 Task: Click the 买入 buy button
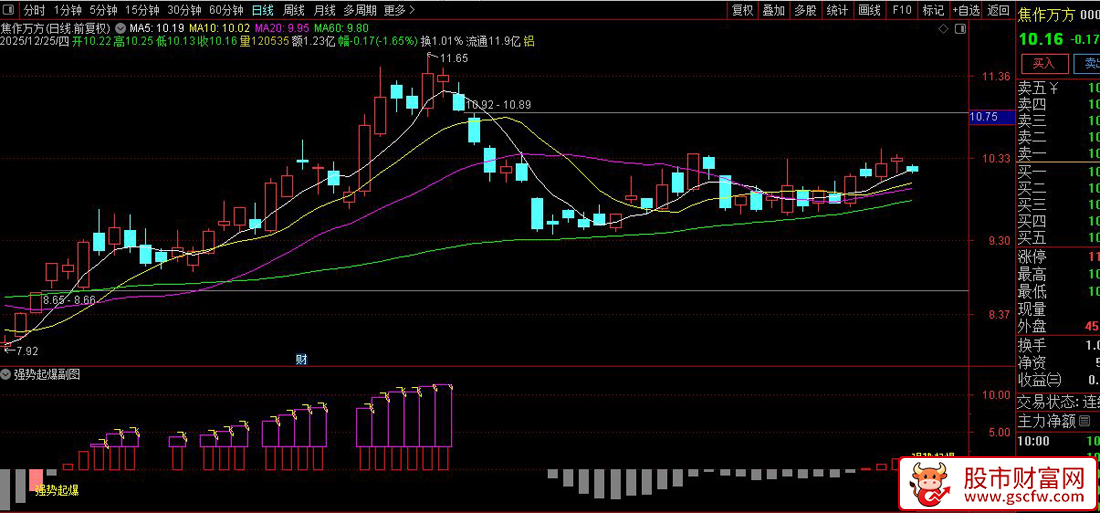pyautogui.click(x=1043, y=64)
